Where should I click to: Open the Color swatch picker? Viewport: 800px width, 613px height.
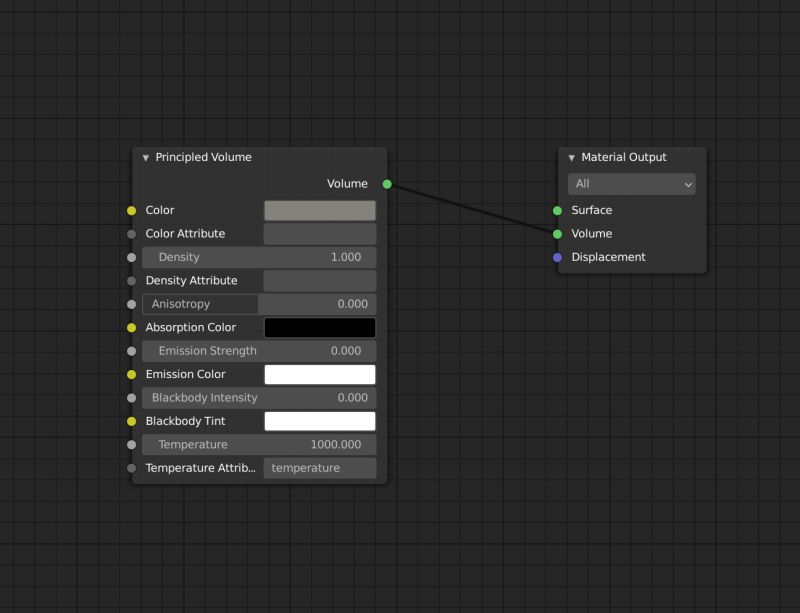319,210
